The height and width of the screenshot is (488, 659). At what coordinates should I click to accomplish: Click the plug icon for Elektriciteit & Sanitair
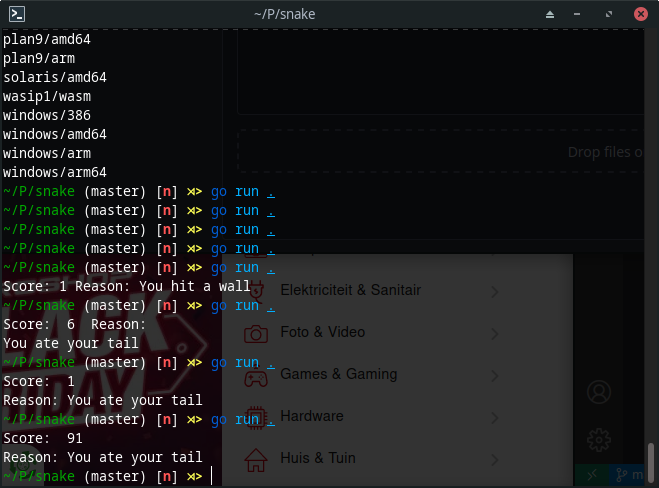[x=257, y=290]
